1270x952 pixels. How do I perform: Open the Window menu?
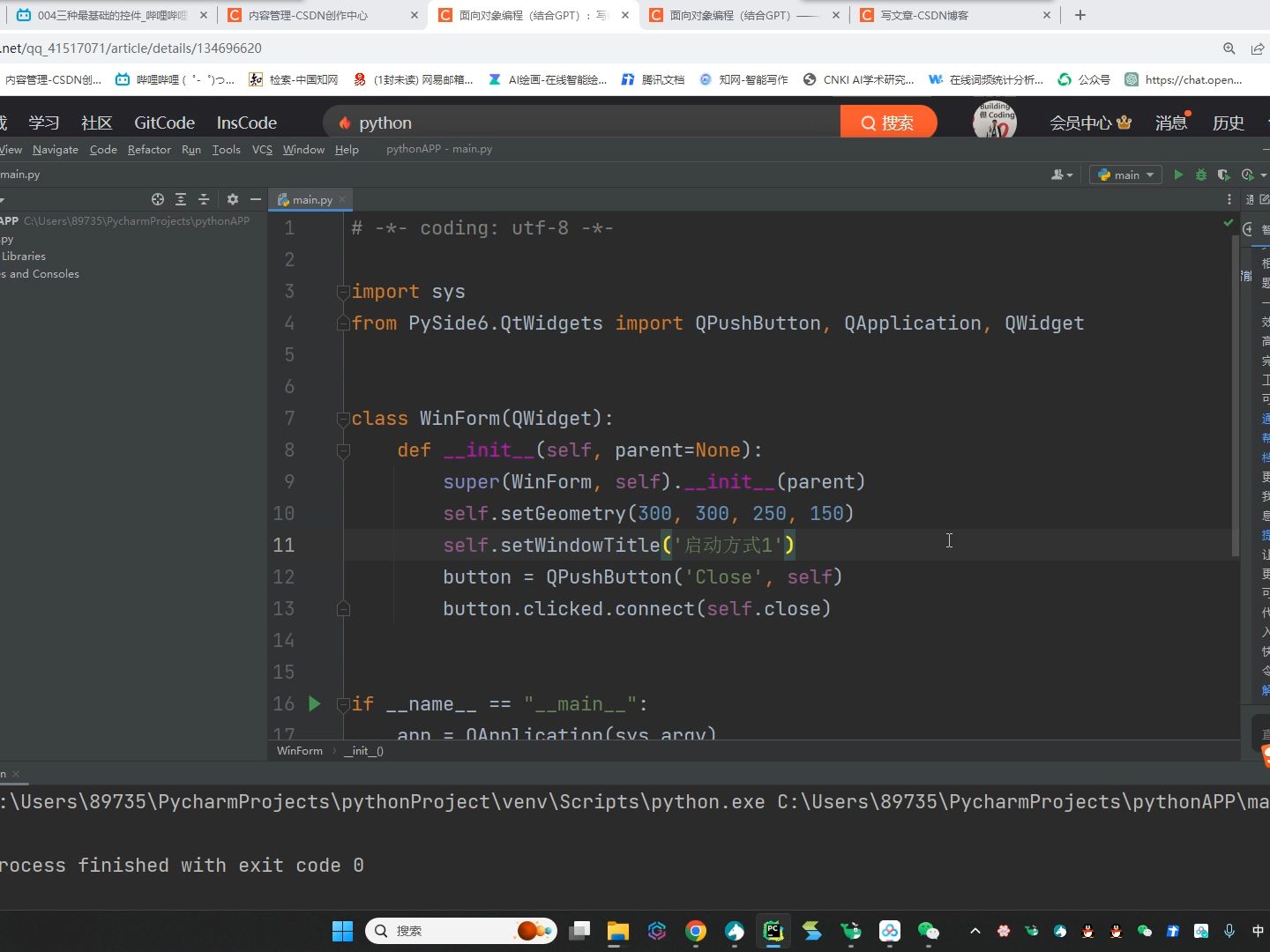pos(303,150)
